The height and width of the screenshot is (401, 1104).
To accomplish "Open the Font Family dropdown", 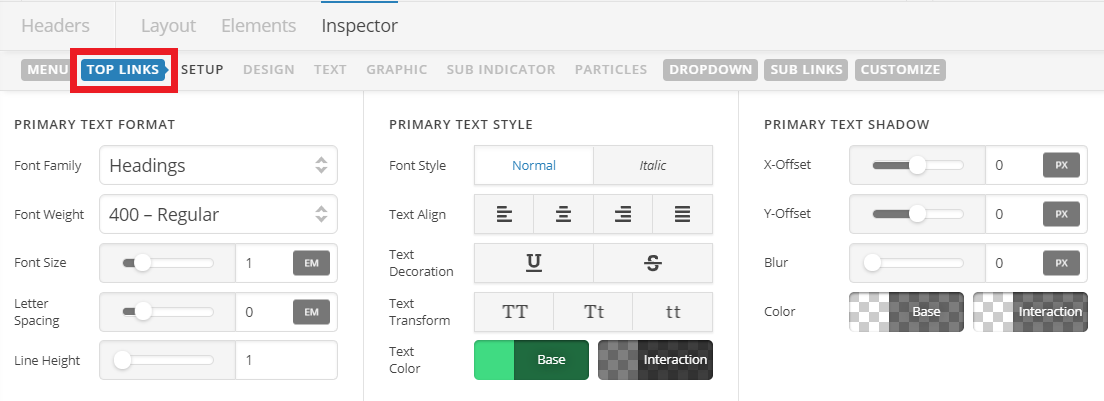I will 218,165.
